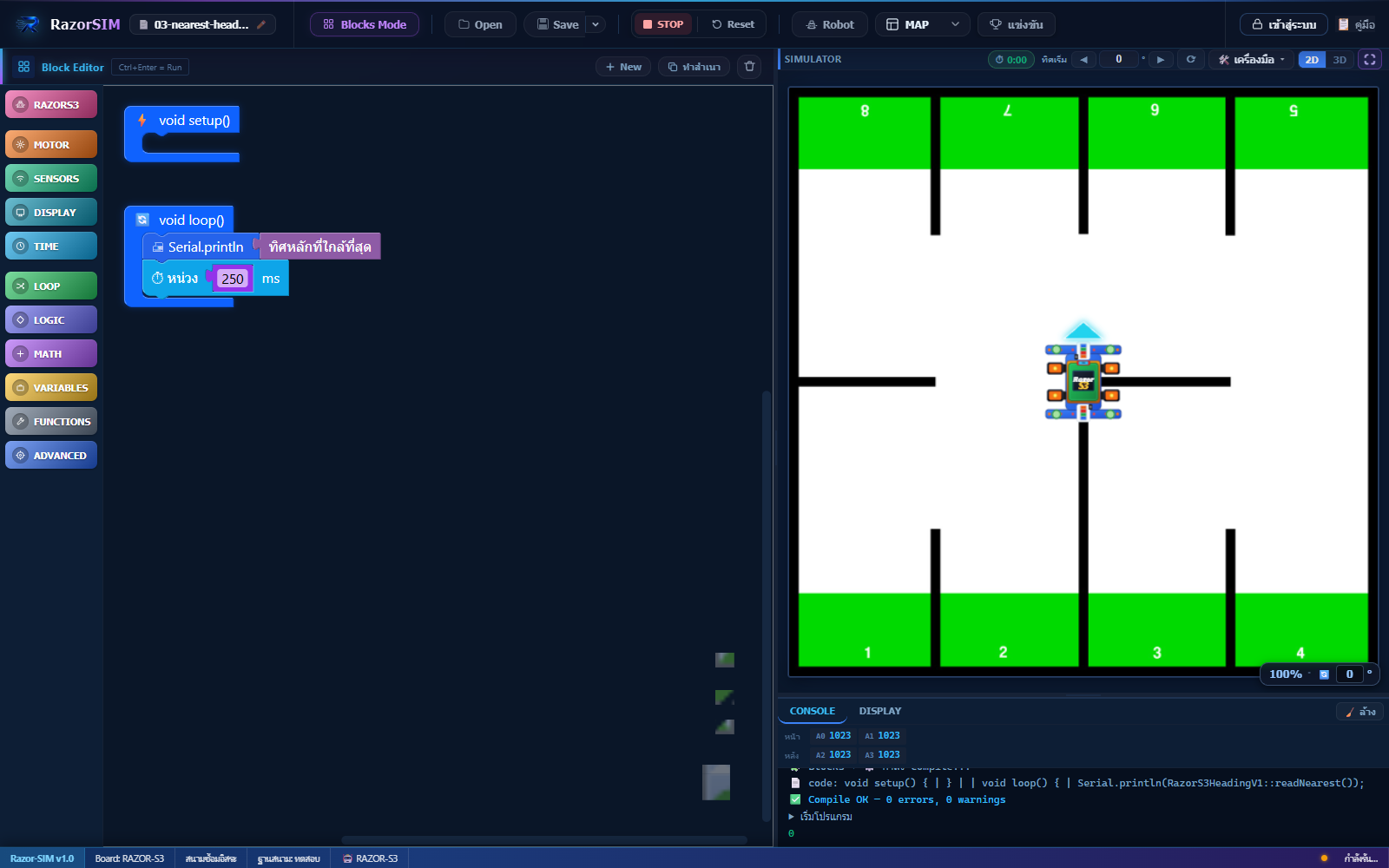Open the DISPLAY block category
This screenshot has width=1389, height=868.
pos(51,213)
